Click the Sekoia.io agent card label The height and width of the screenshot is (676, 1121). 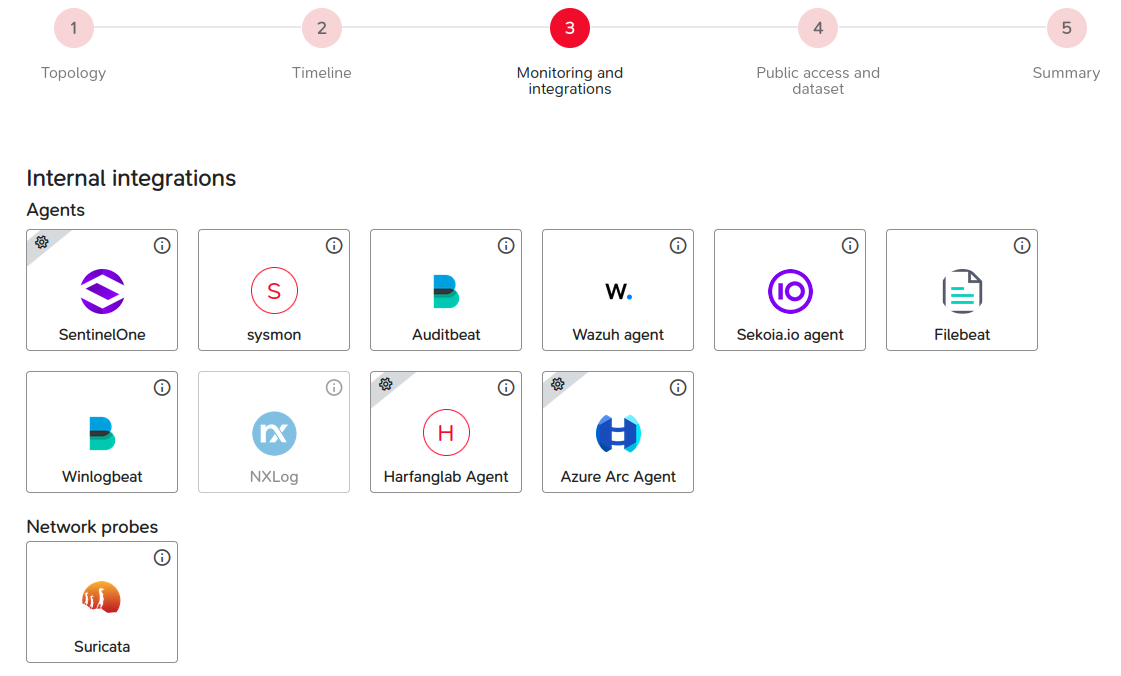coord(790,335)
